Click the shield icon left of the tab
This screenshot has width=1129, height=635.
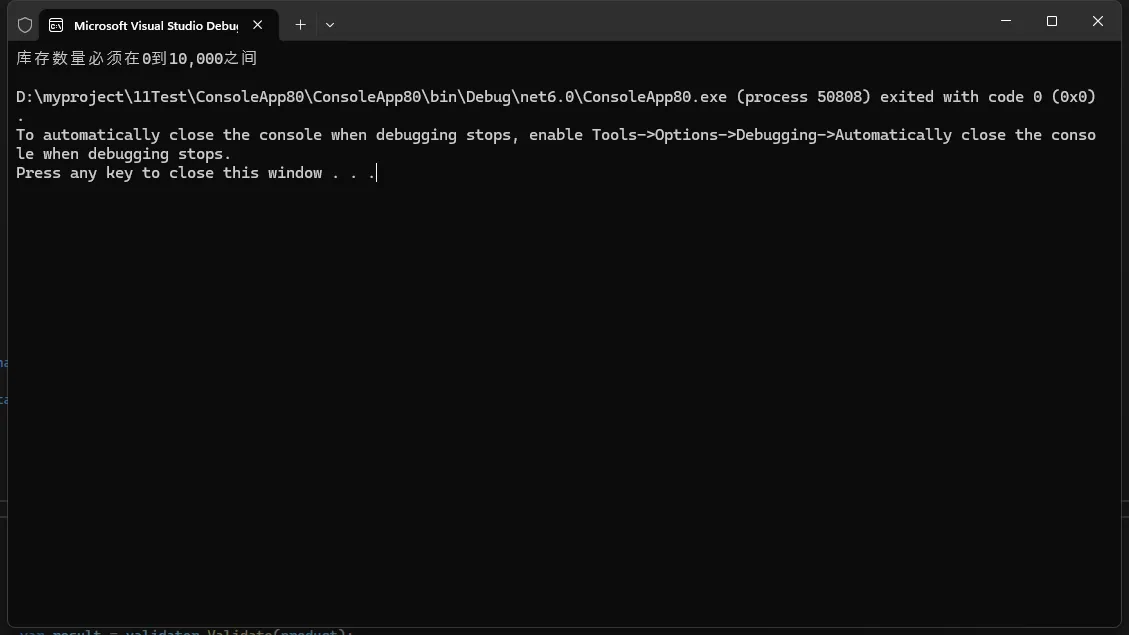pos(25,25)
